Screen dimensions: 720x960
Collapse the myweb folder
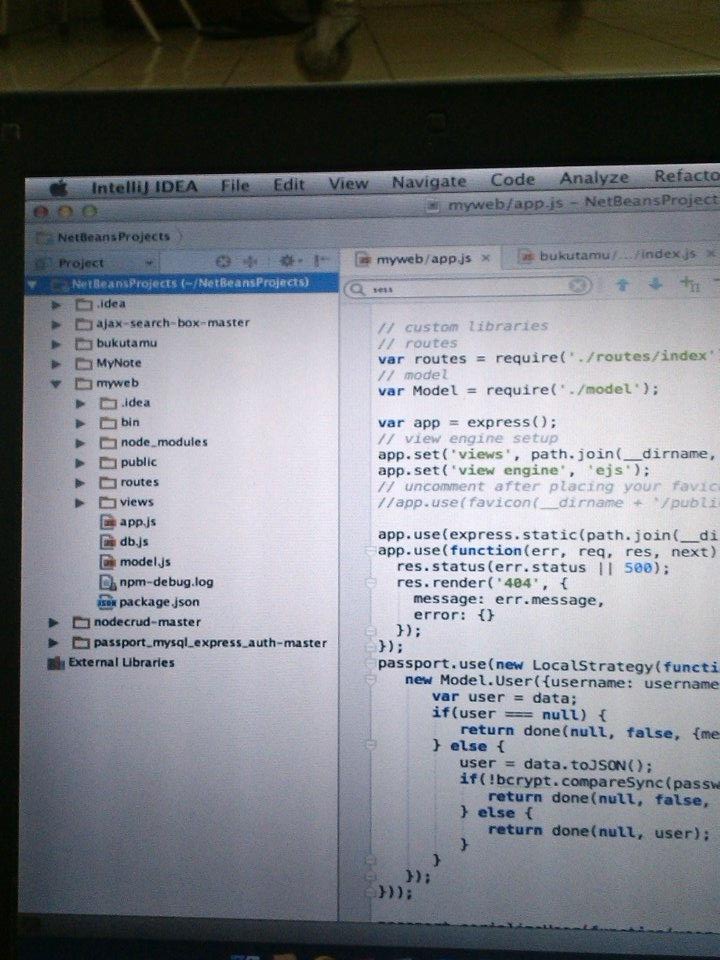[56, 384]
